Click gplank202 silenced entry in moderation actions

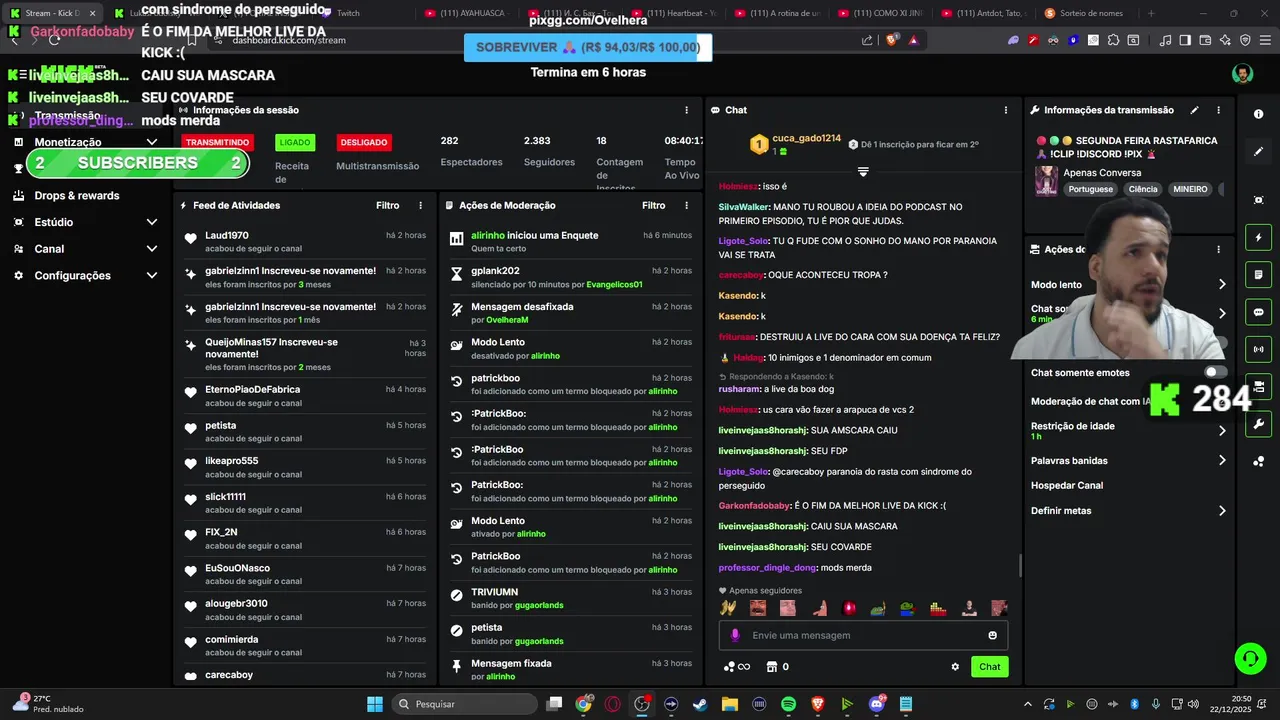pyautogui.click(x=570, y=277)
